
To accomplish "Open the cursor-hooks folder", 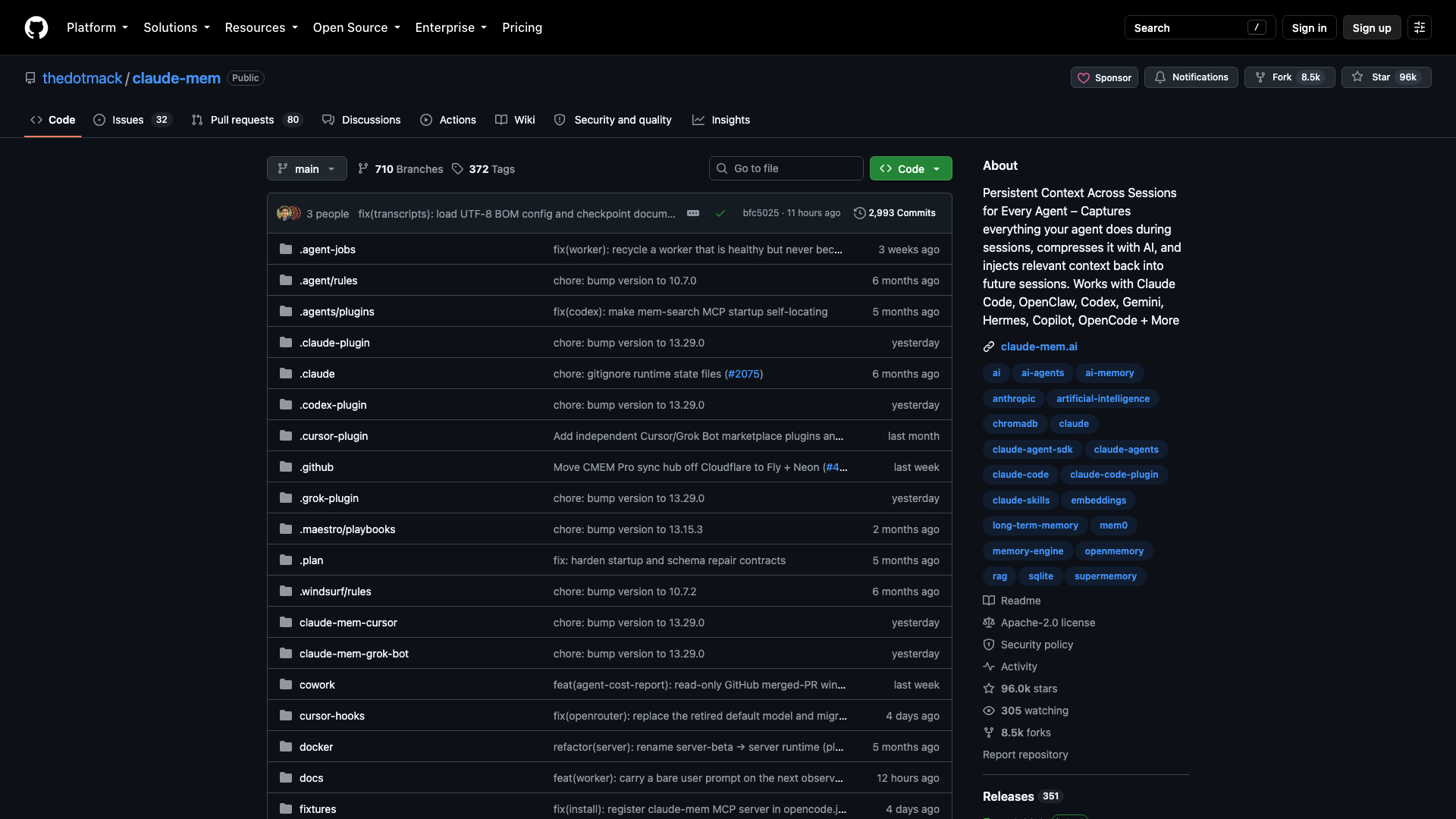I will (x=332, y=715).
